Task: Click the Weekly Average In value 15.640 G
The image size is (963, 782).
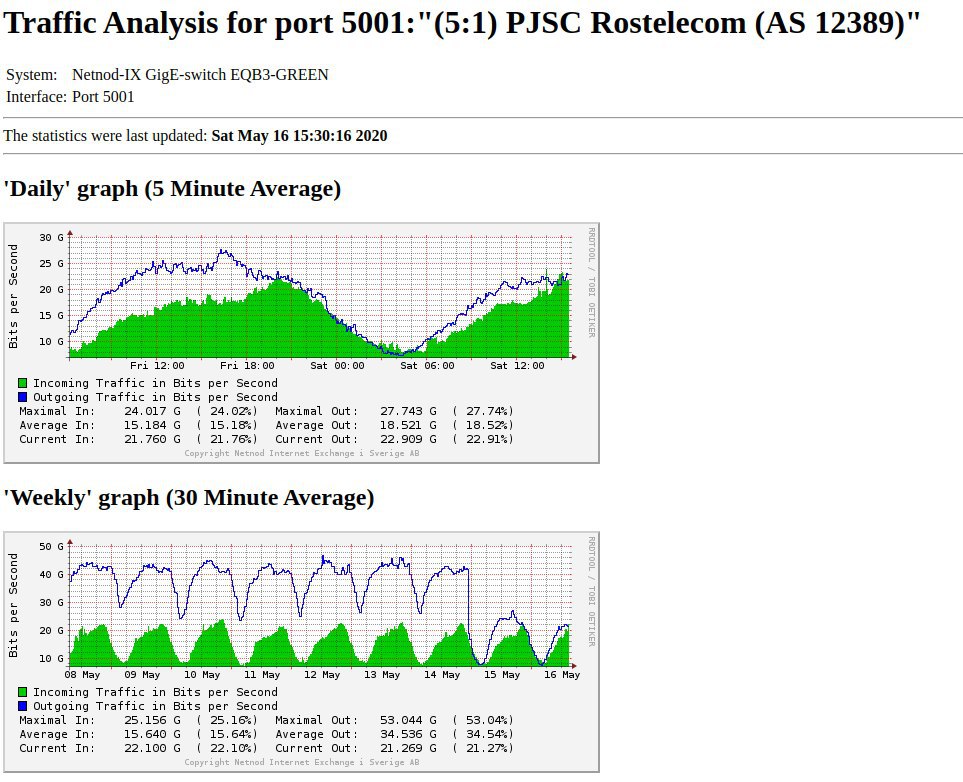Action: (152, 734)
